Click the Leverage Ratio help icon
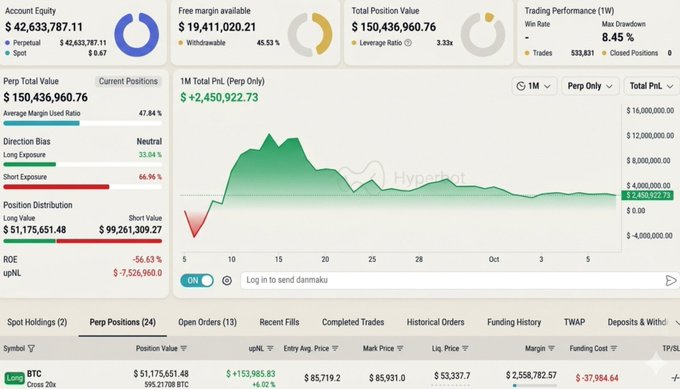 coord(408,43)
